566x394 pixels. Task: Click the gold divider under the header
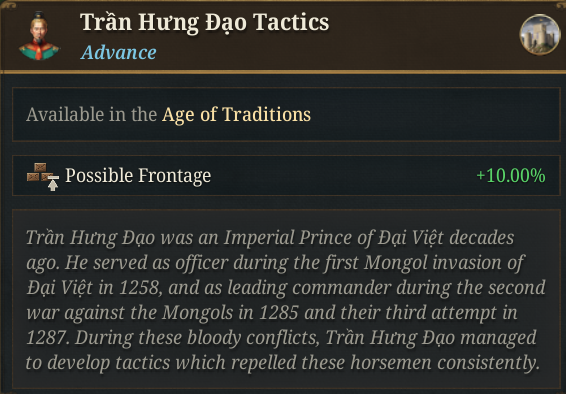click(x=283, y=72)
